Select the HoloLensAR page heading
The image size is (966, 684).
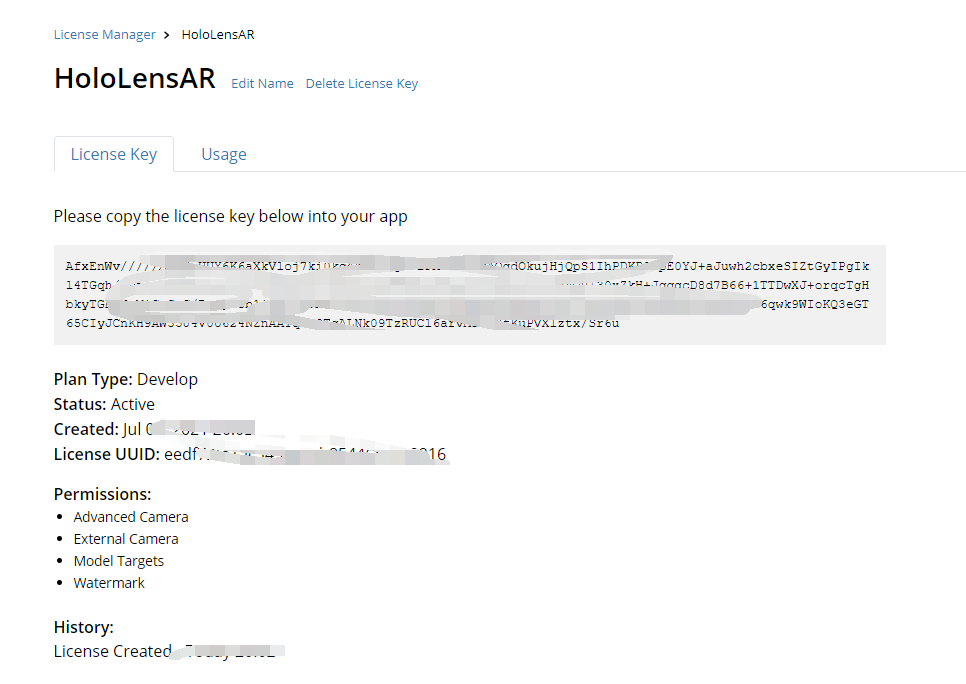(134, 78)
